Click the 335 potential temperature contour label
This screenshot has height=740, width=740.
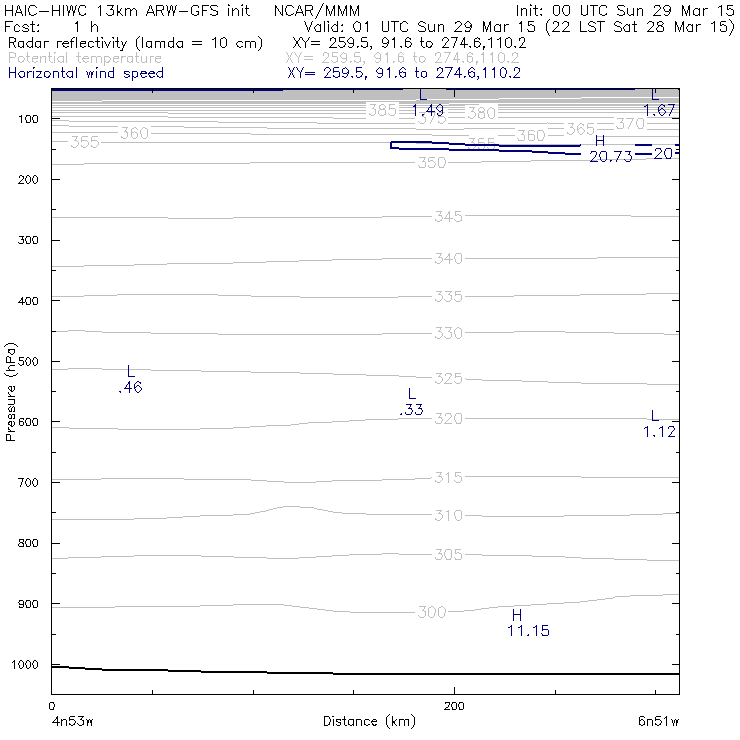coord(448,296)
